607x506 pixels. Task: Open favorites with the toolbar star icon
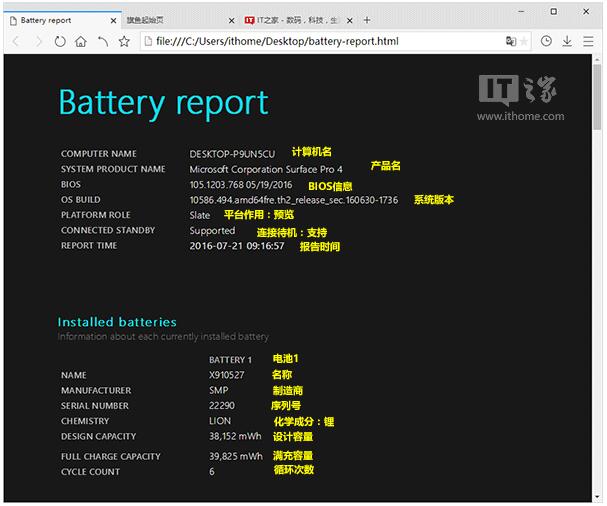[x=124, y=41]
